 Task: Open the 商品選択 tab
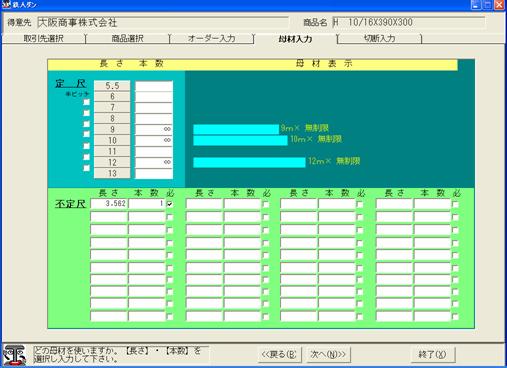click(127, 38)
